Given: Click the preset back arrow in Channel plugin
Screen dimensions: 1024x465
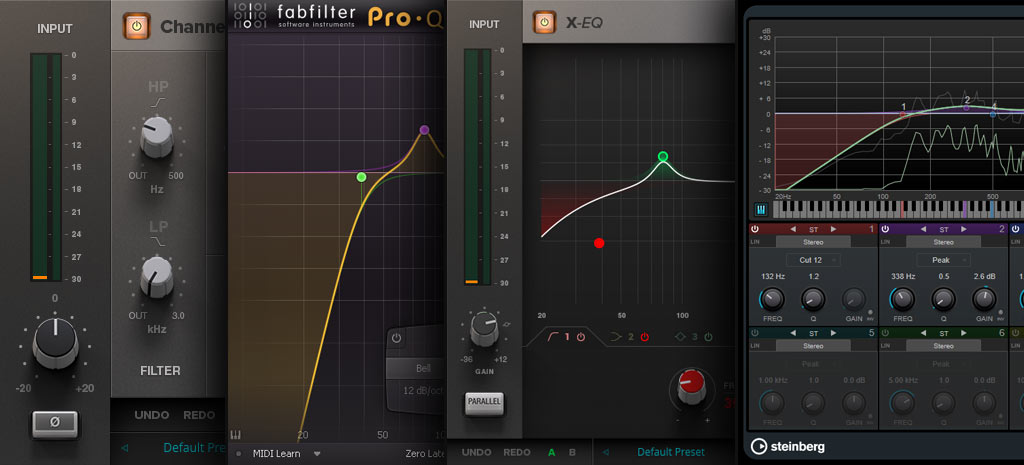Looking at the screenshot, I should [125, 448].
